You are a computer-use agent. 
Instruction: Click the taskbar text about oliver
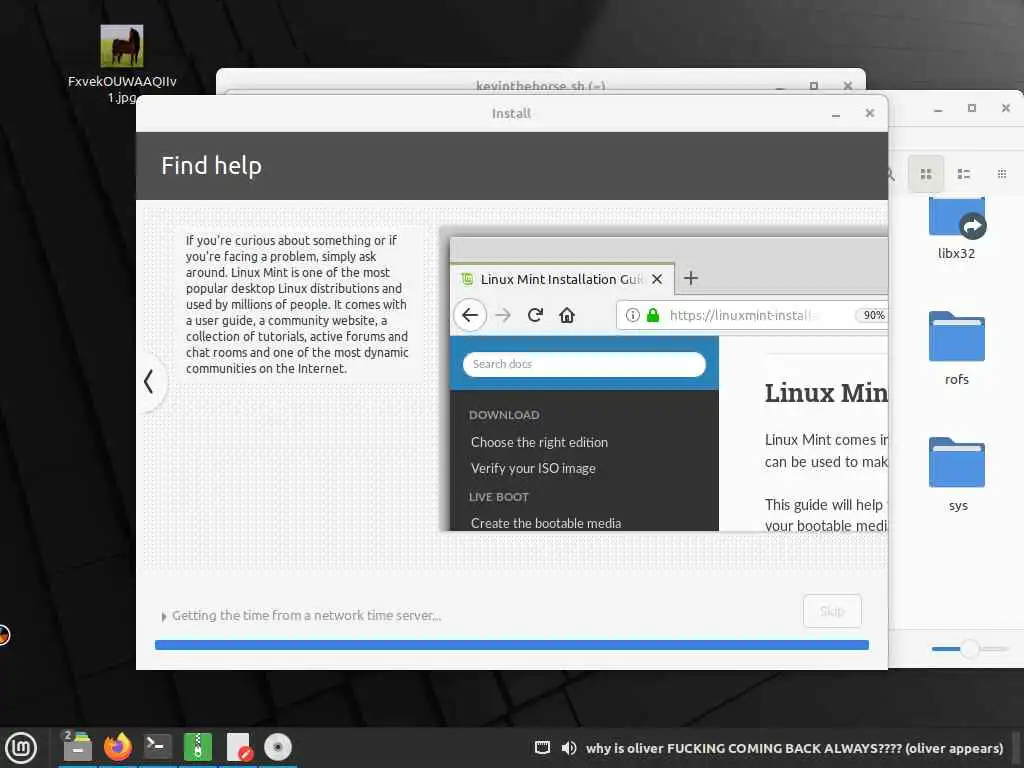[x=794, y=748]
